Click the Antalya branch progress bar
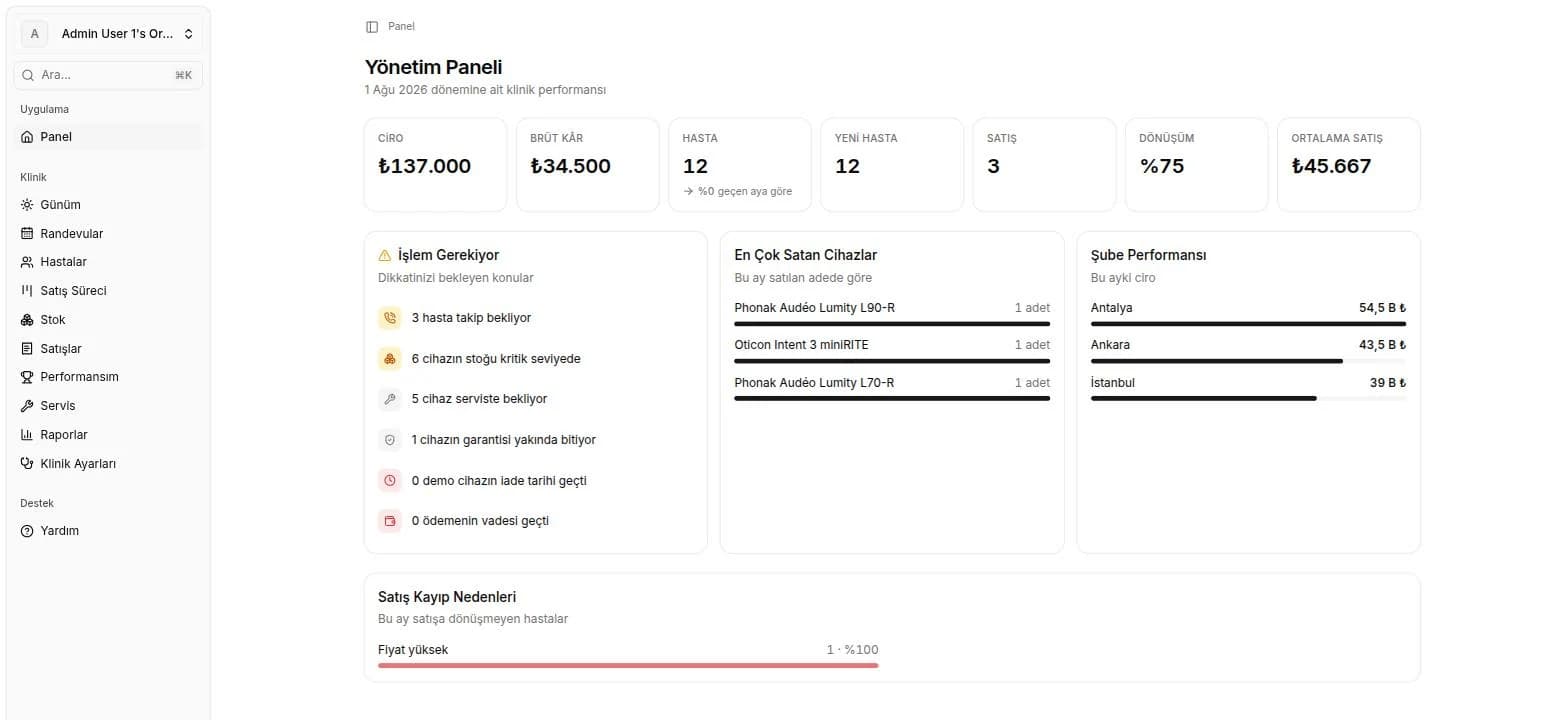Screen dimensions: 1568x720 pos(1248,324)
